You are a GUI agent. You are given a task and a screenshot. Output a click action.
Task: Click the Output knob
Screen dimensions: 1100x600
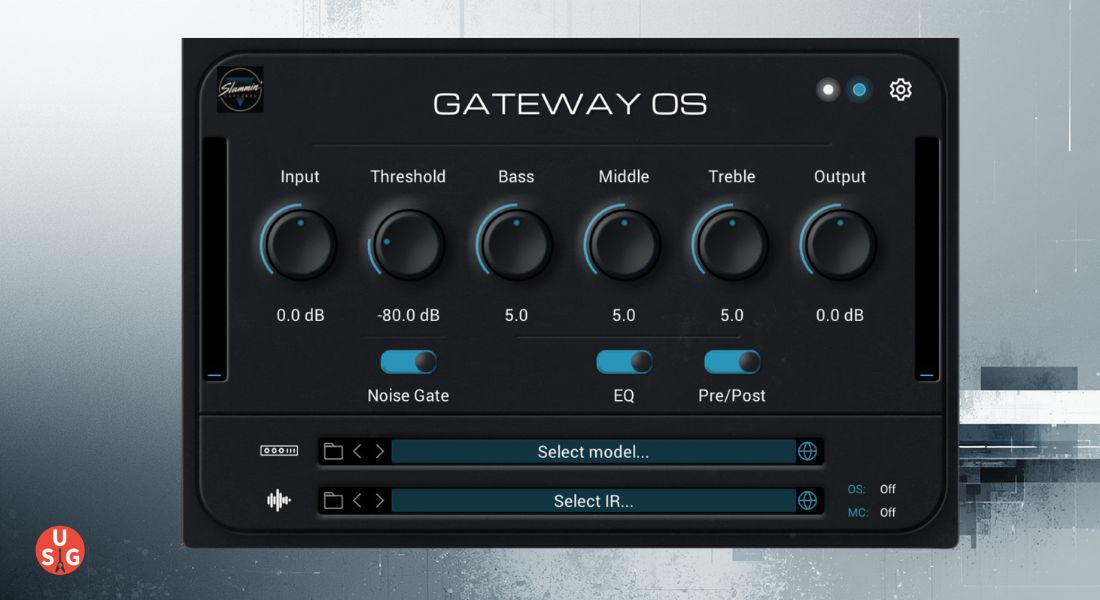[840, 244]
